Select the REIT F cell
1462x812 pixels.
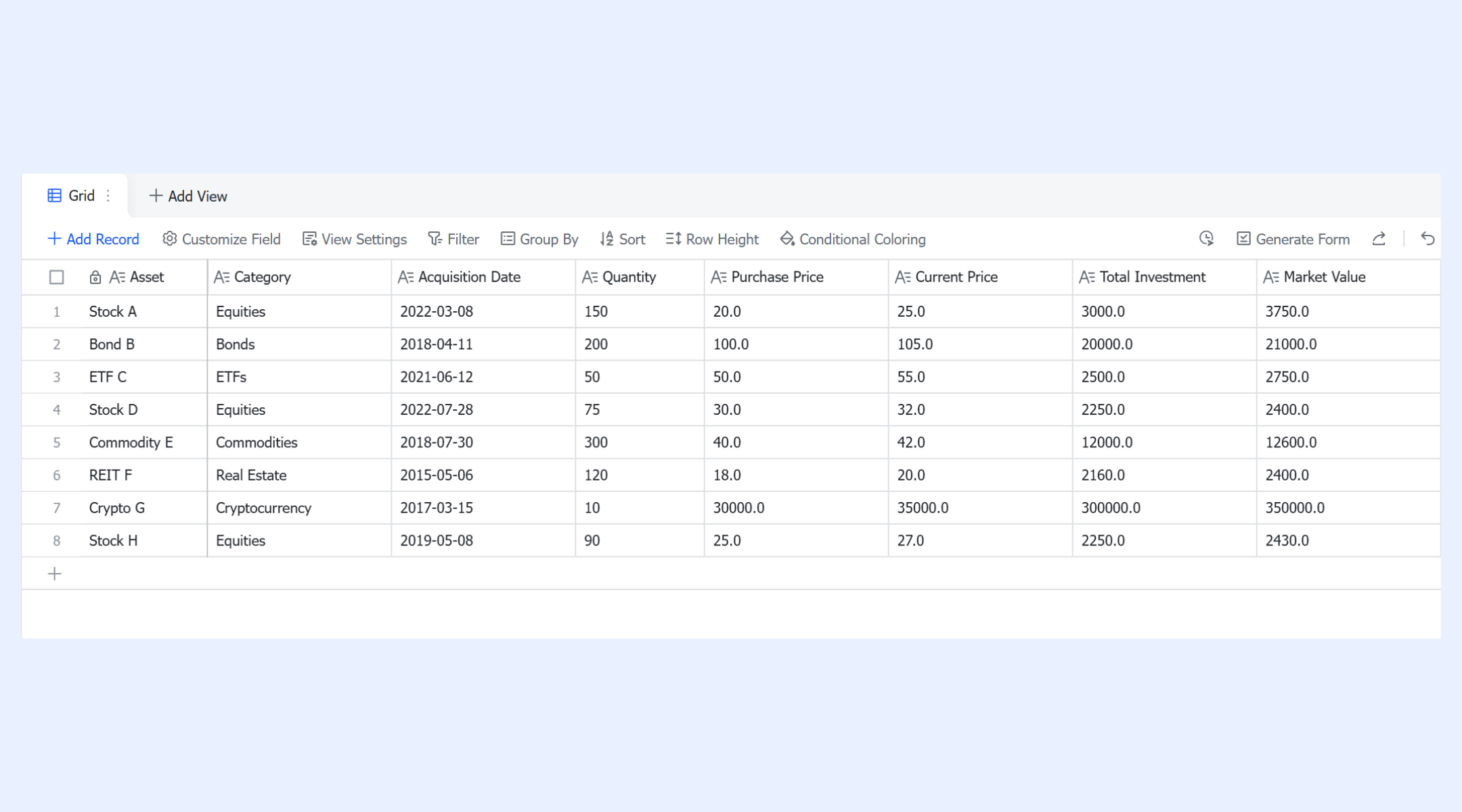144,475
